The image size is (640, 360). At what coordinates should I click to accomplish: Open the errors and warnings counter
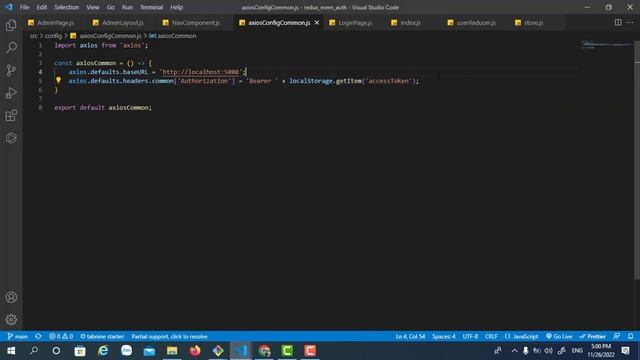[61, 336]
